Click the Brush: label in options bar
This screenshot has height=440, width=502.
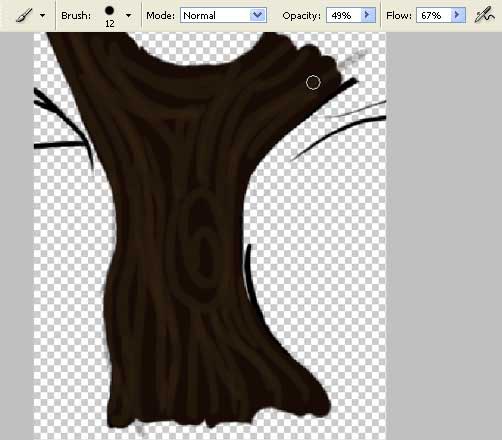[76, 16]
